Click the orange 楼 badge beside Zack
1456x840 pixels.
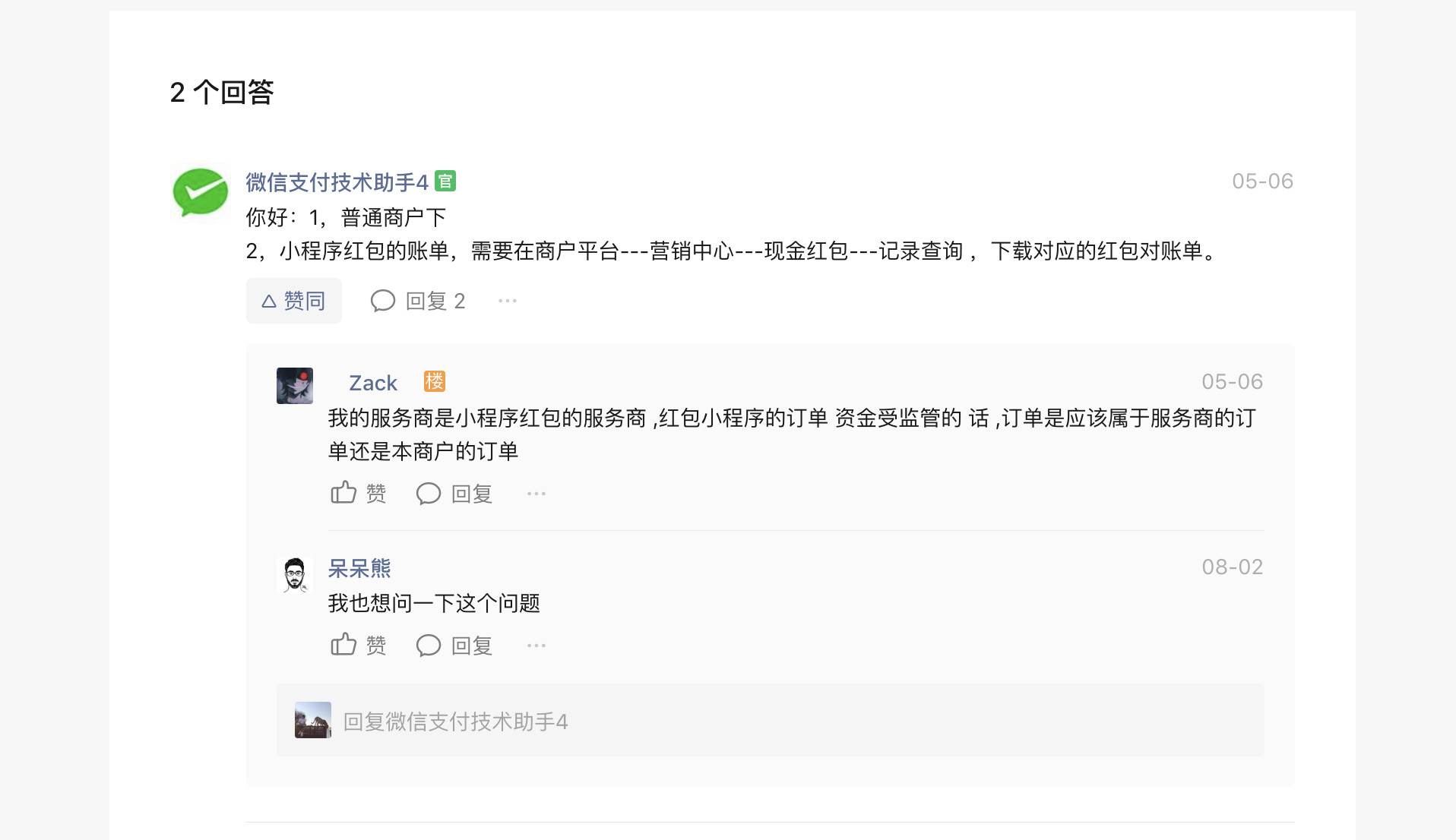point(435,381)
